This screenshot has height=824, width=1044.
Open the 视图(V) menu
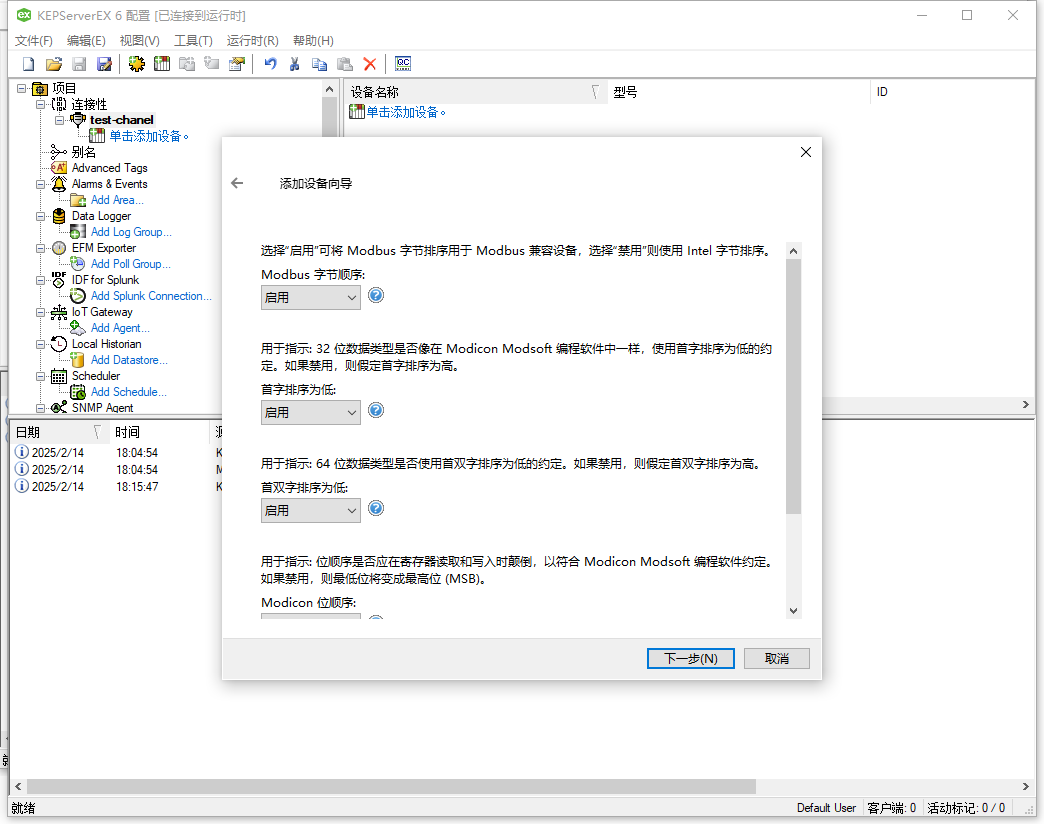point(139,41)
